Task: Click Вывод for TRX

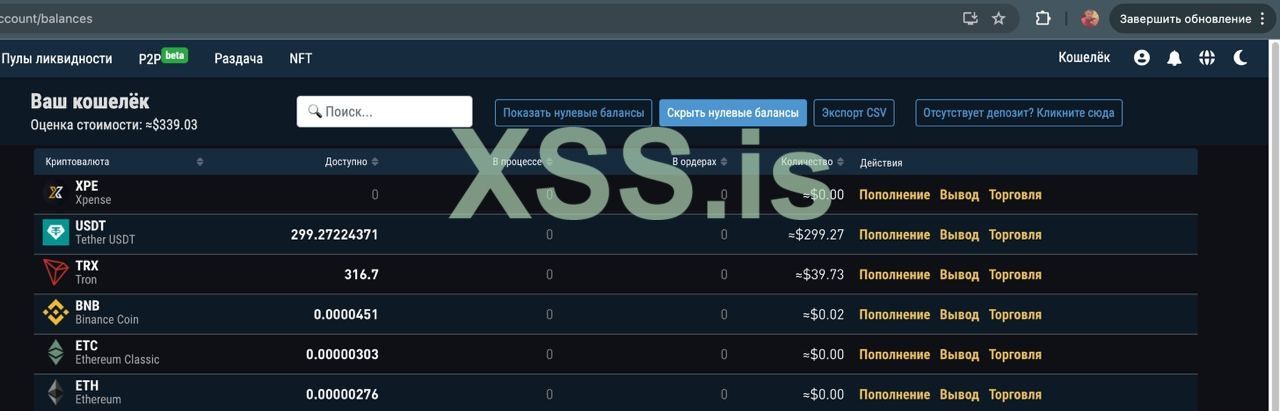Action: tap(959, 274)
